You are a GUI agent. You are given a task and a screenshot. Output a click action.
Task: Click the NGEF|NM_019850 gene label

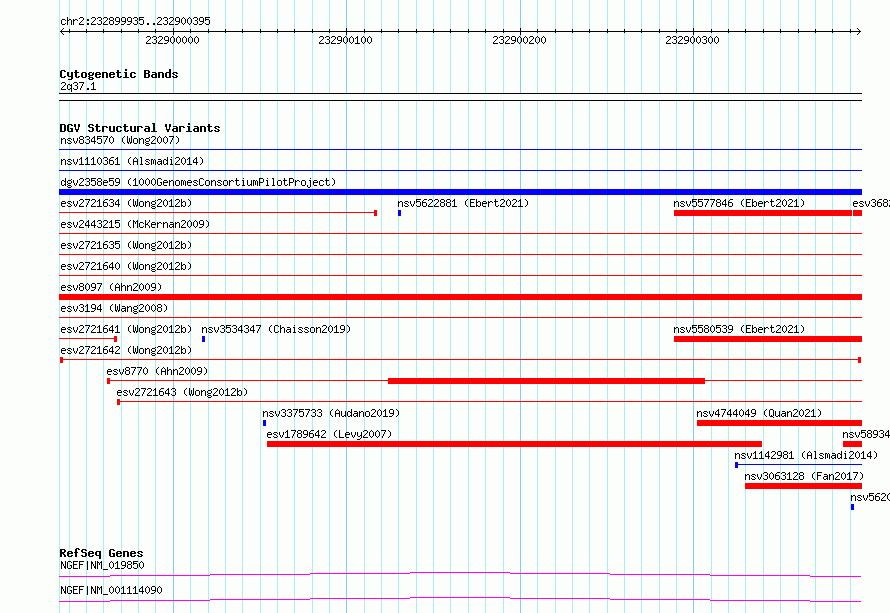tap(102, 565)
